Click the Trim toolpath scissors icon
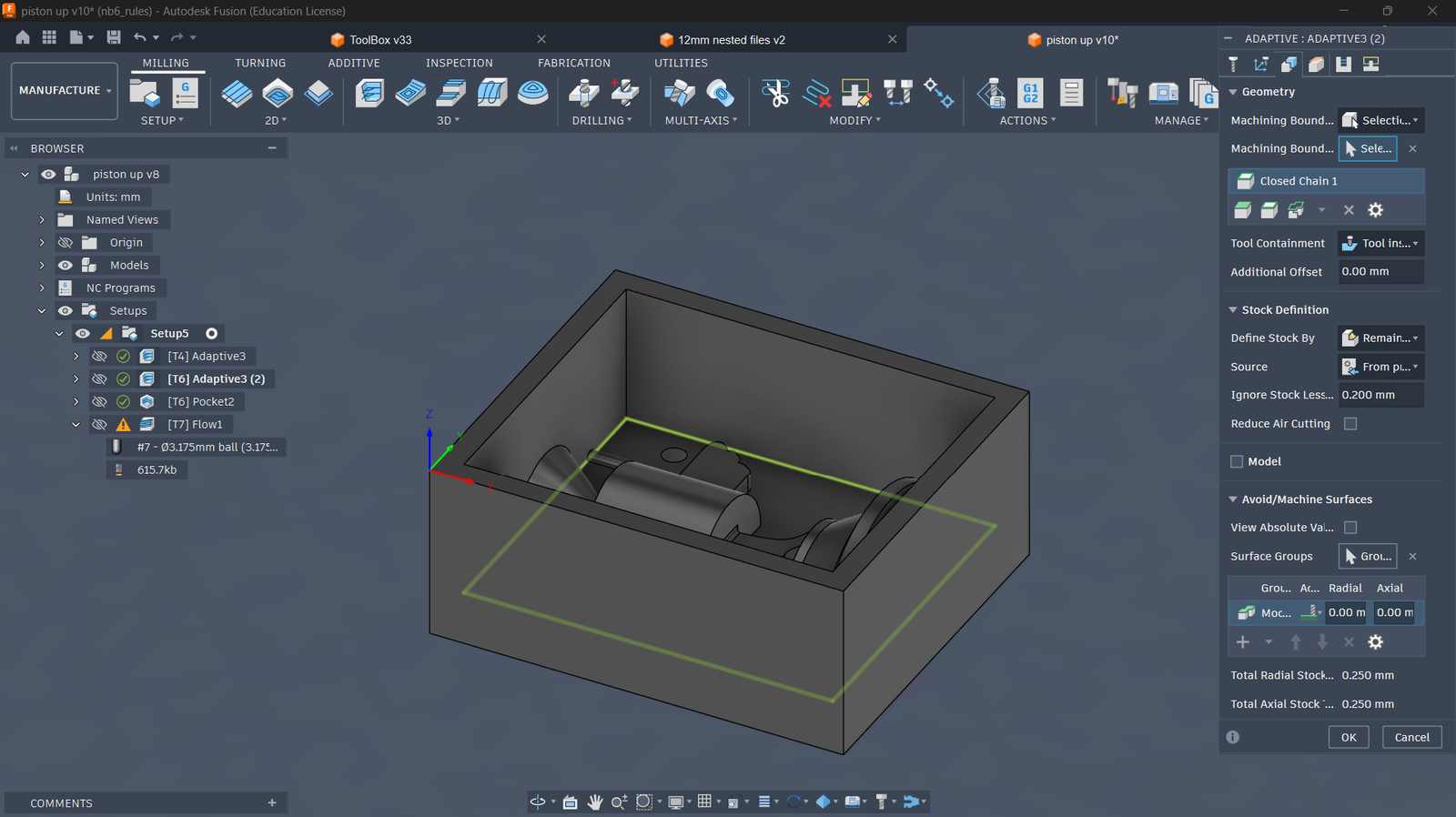Viewport: 1456px width, 817px height. 775,93
